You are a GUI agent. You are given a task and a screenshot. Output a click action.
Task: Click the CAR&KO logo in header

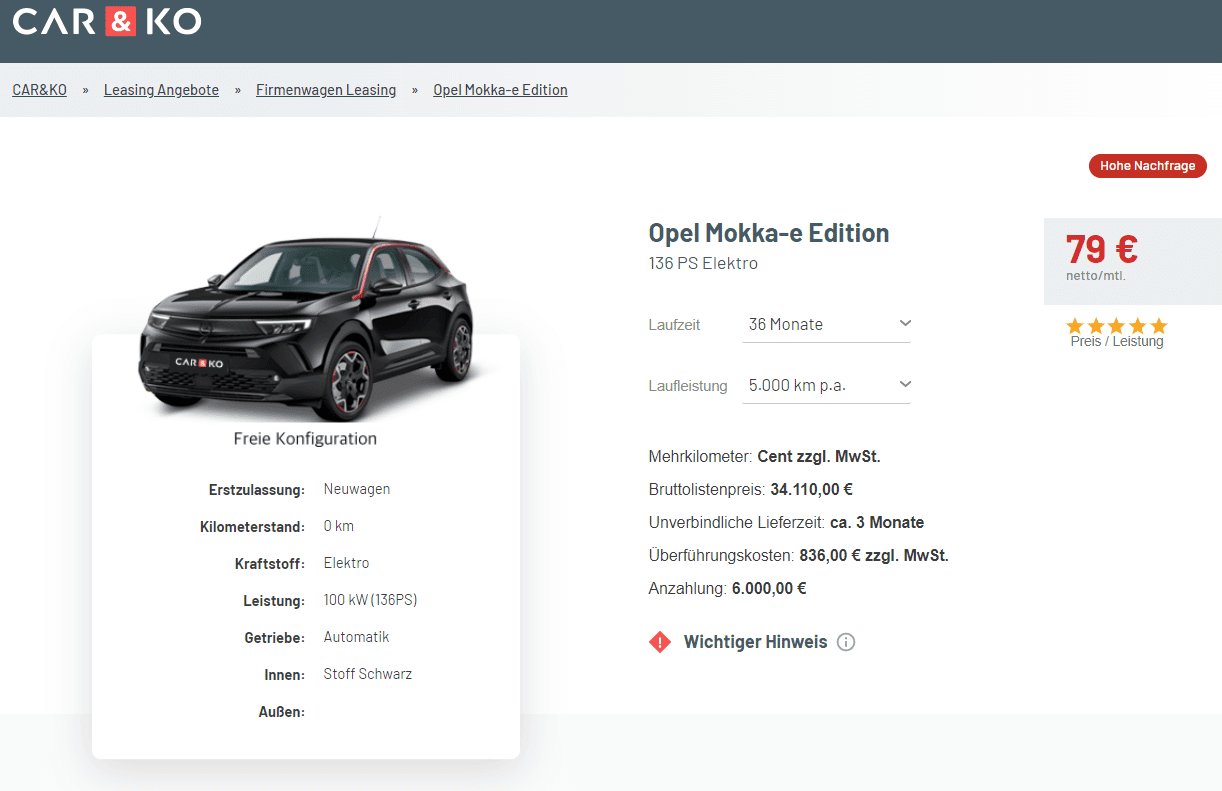[106, 21]
